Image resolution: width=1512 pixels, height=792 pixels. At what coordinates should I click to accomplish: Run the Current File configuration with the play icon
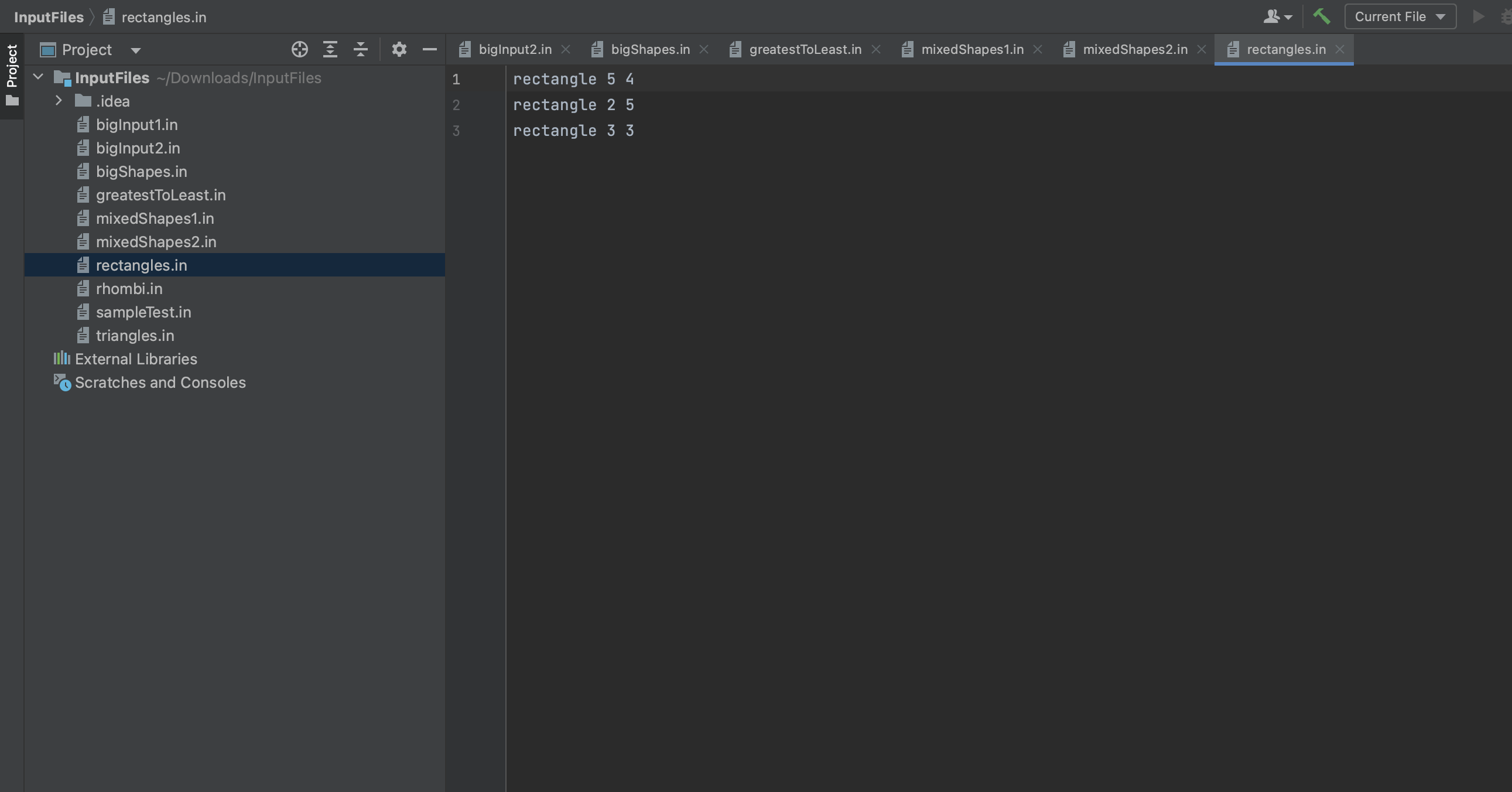click(1480, 16)
